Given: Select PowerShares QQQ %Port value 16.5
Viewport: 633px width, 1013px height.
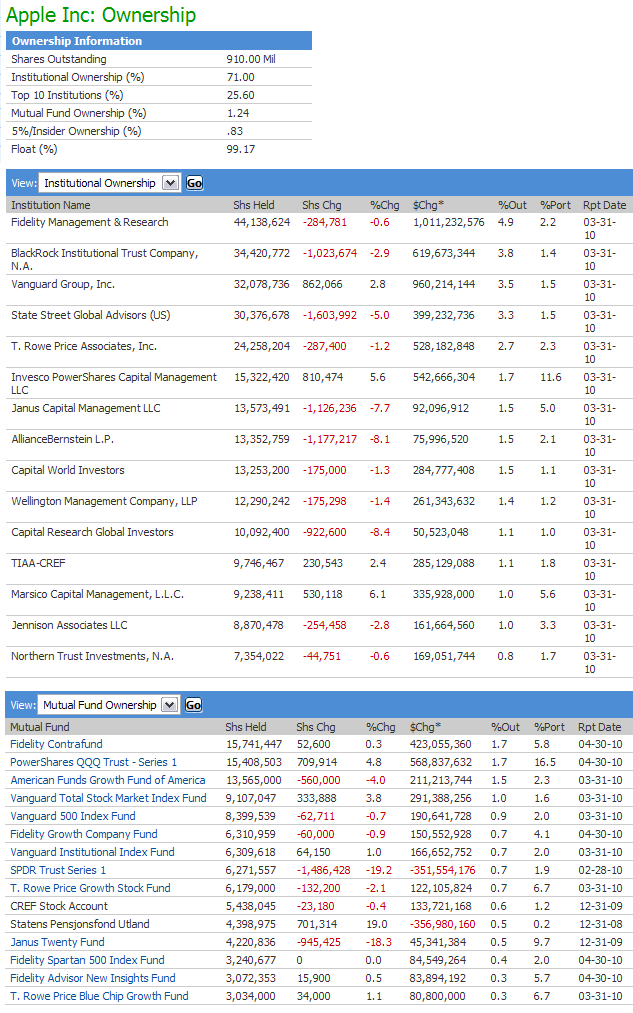Looking at the screenshot, I should [x=545, y=762].
